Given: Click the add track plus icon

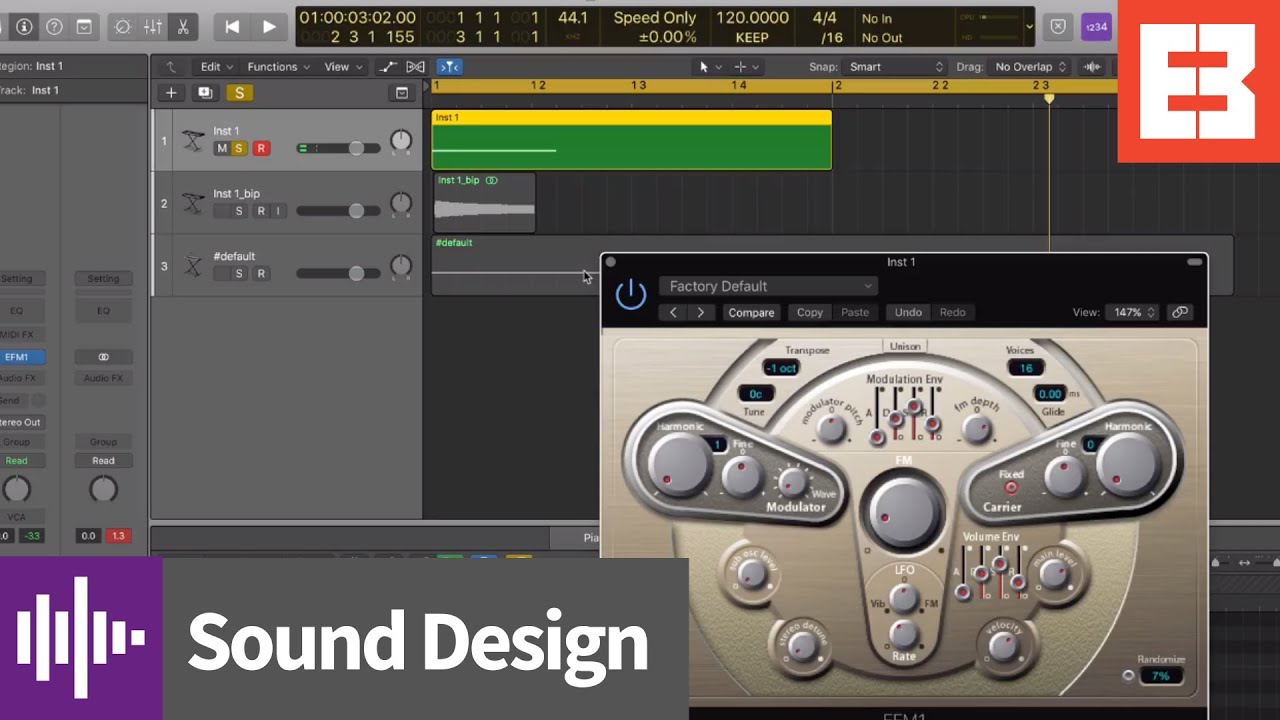Looking at the screenshot, I should pyautogui.click(x=171, y=93).
